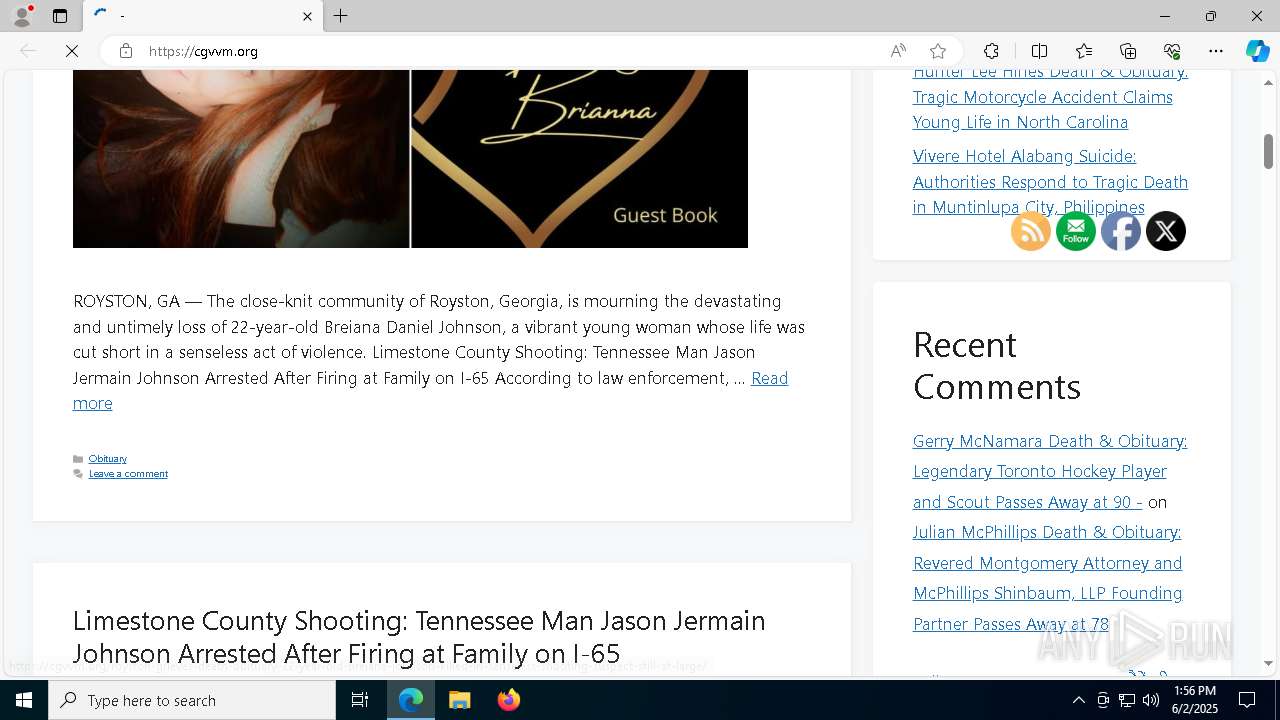Open the Brianna Guest Book image
This screenshot has width=1280, height=720.
(410, 159)
